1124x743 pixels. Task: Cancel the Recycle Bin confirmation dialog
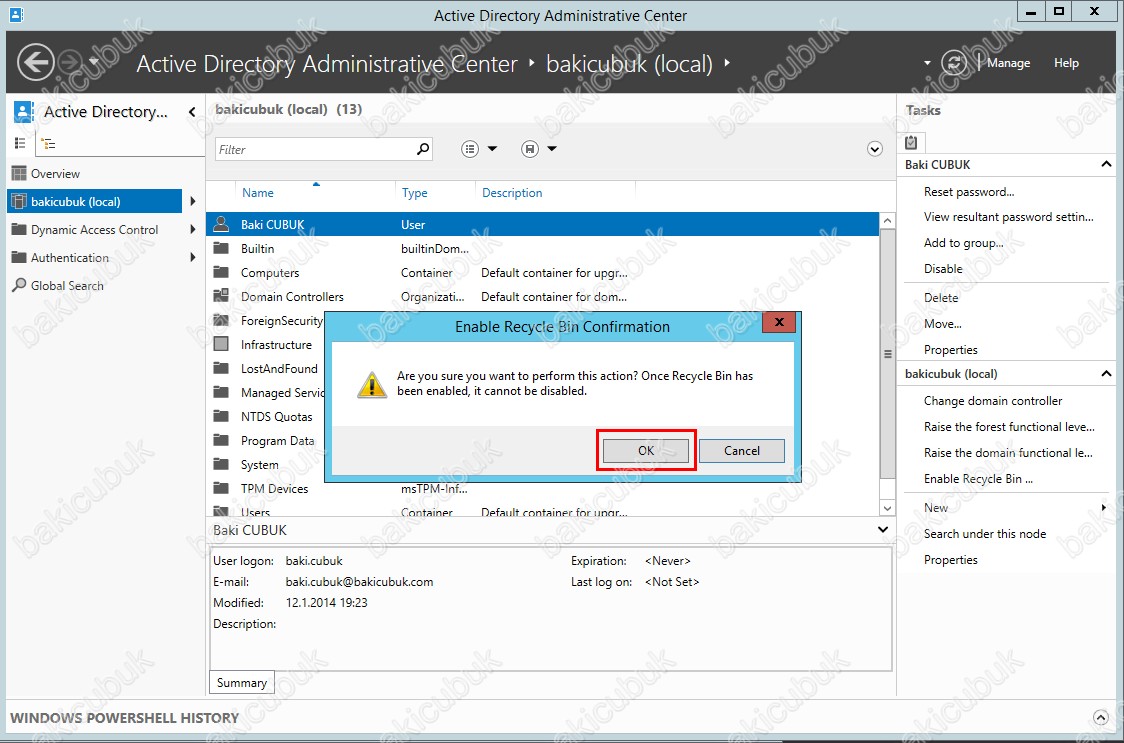pos(741,450)
